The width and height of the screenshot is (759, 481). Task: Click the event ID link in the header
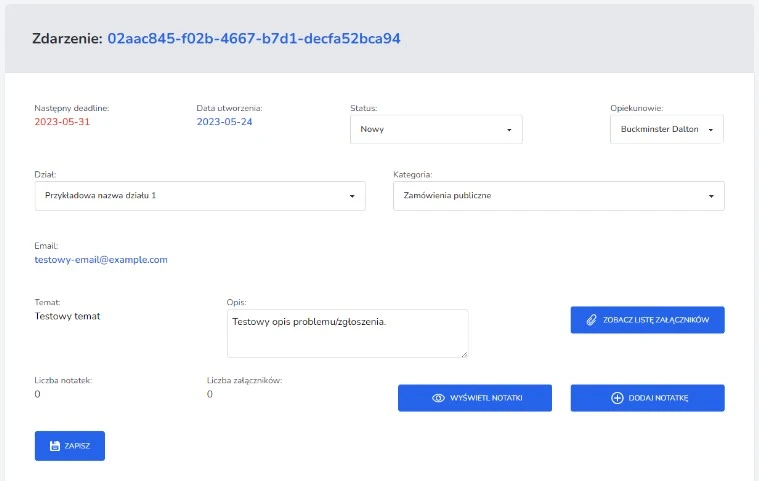pos(254,39)
